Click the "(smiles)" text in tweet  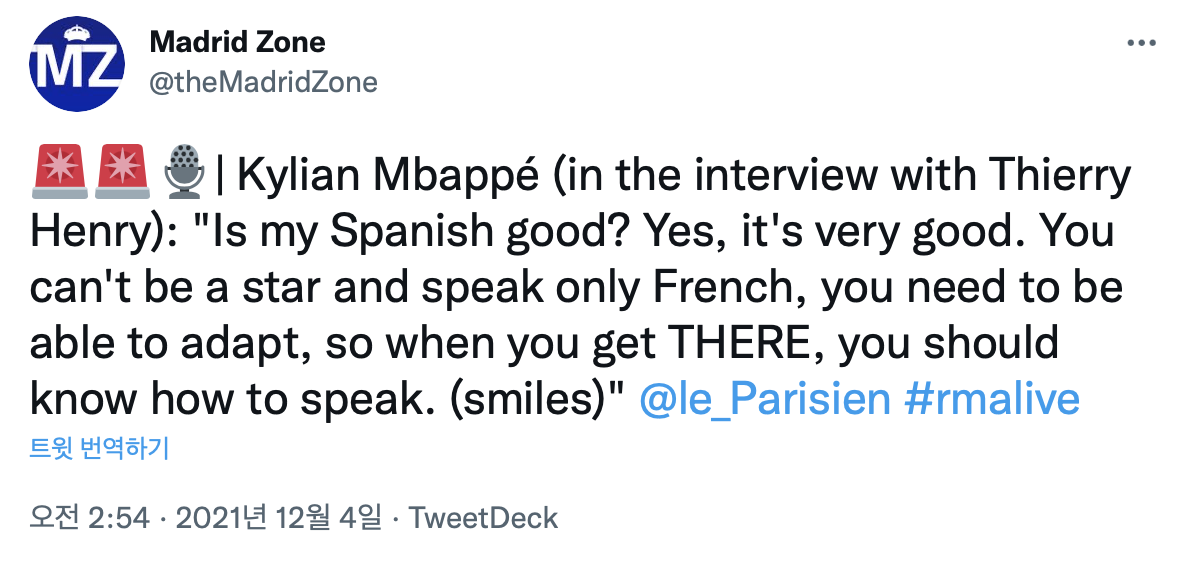[536, 399]
